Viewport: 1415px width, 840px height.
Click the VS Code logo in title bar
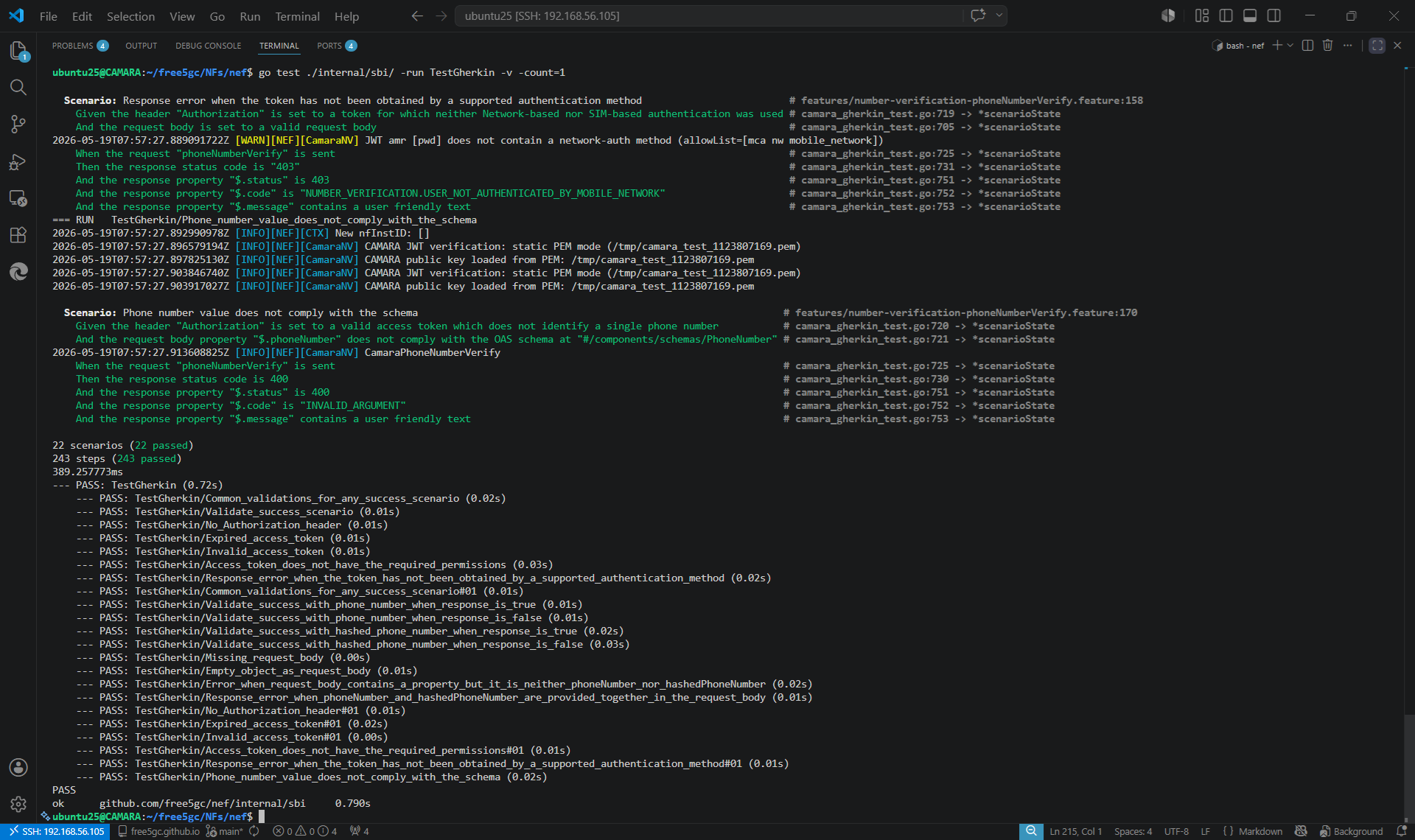pyautogui.click(x=16, y=15)
